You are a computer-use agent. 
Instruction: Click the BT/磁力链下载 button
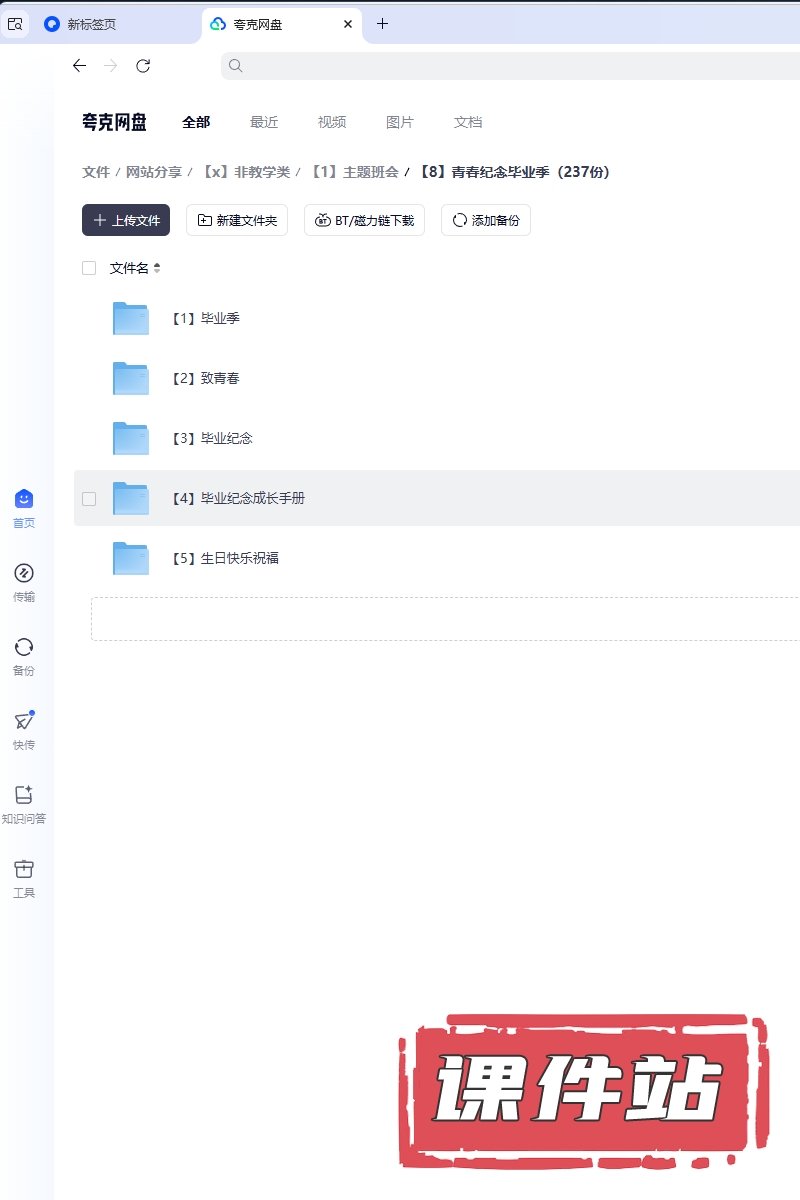pos(364,220)
